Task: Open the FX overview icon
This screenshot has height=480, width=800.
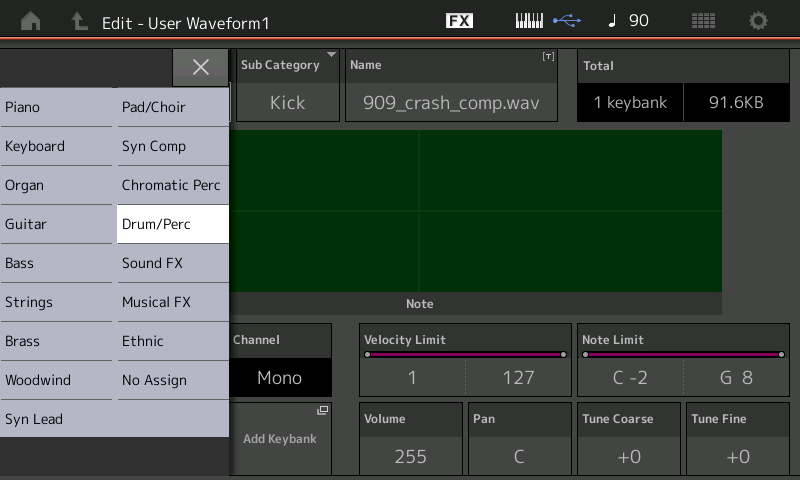Action: click(459, 21)
